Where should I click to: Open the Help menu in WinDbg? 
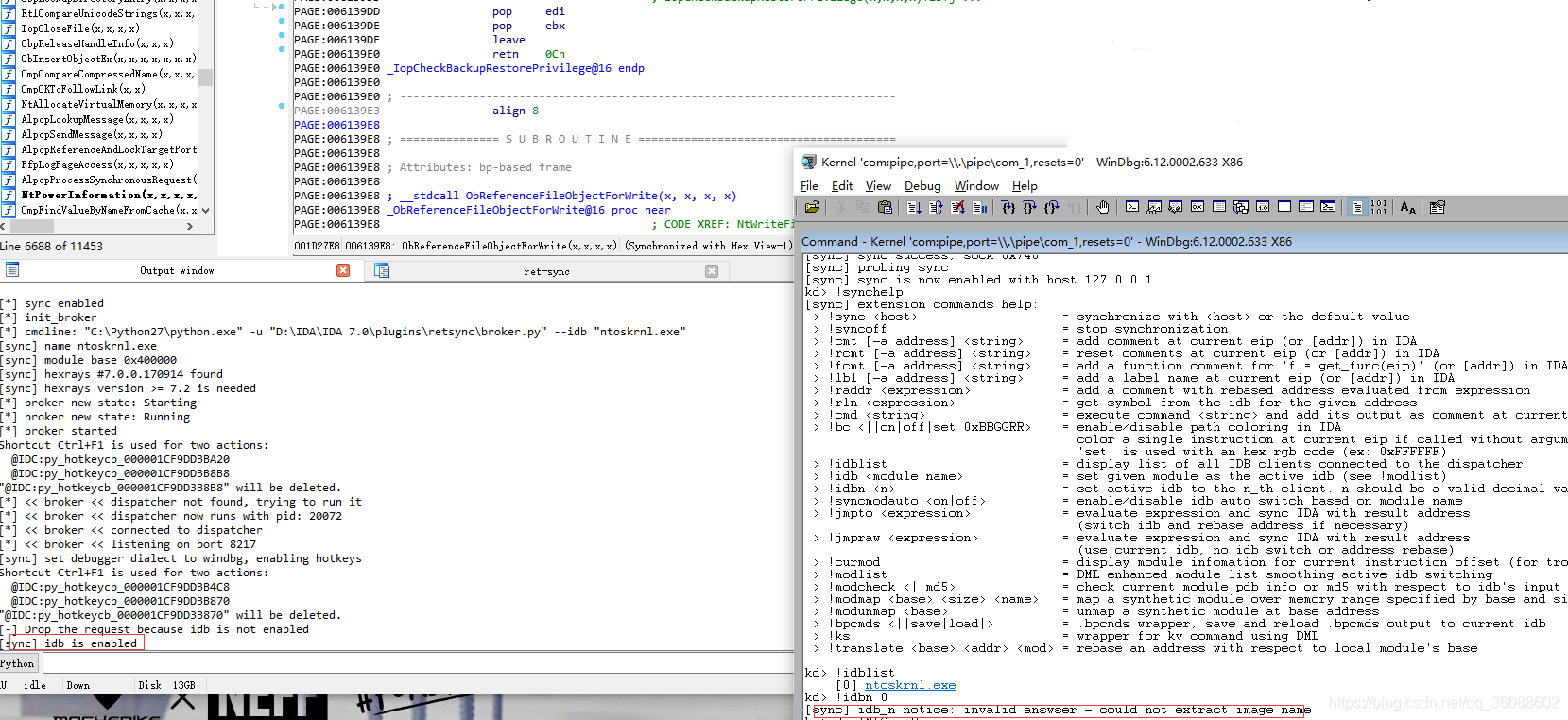click(1025, 186)
